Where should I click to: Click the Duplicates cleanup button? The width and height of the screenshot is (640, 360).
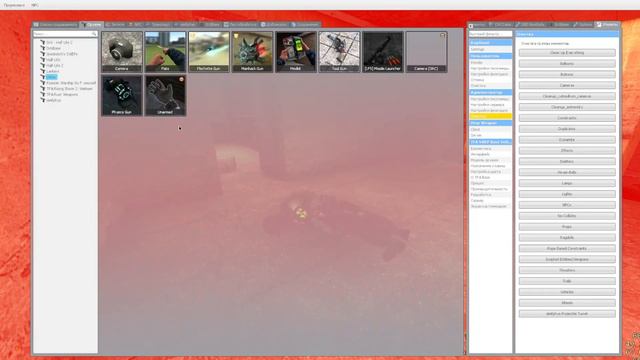(x=567, y=129)
